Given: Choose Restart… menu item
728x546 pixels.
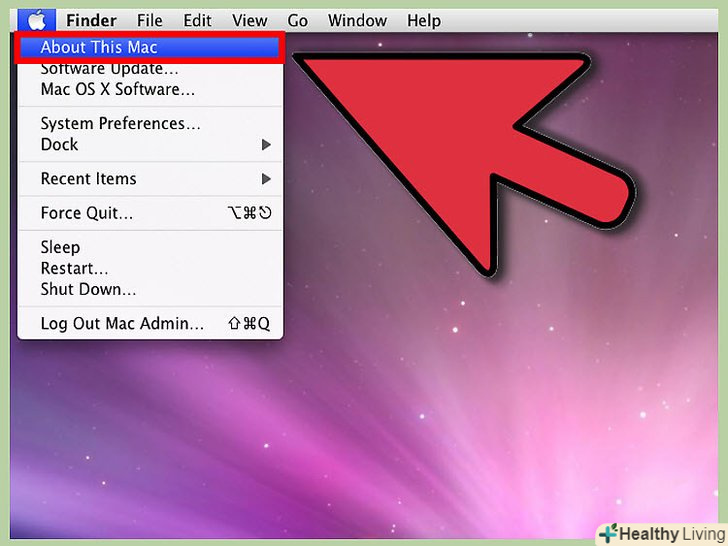Looking at the screenshot, I should tap(150, 268).
